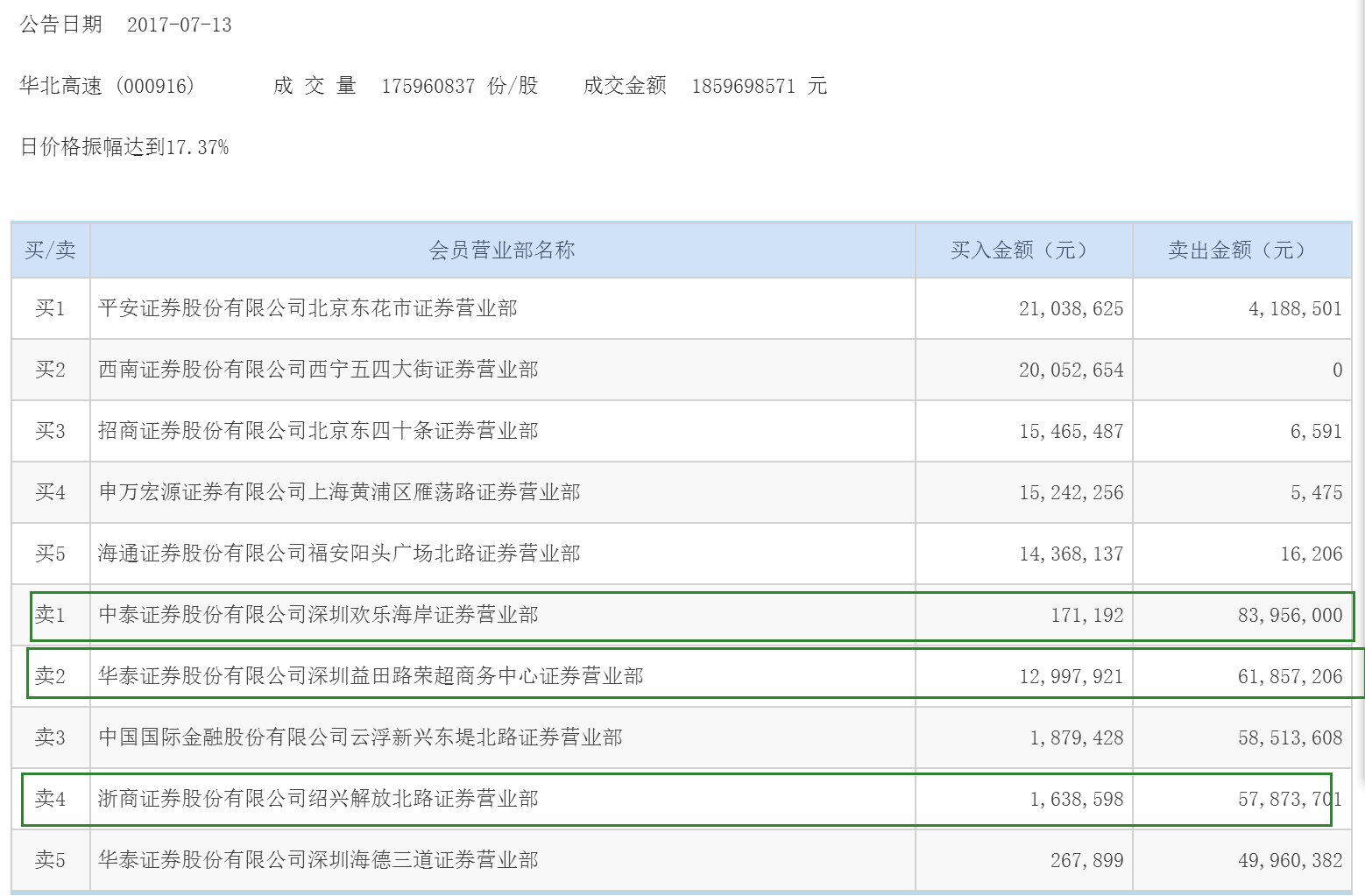Click 中泰证券股份有限公司深圳欢乐海岸证券营业部
Screen dimensions: 1365x896
pos(318,615)
